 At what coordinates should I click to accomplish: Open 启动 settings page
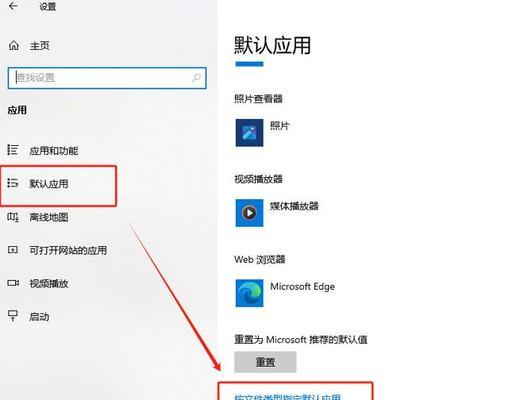click(39, 317)
